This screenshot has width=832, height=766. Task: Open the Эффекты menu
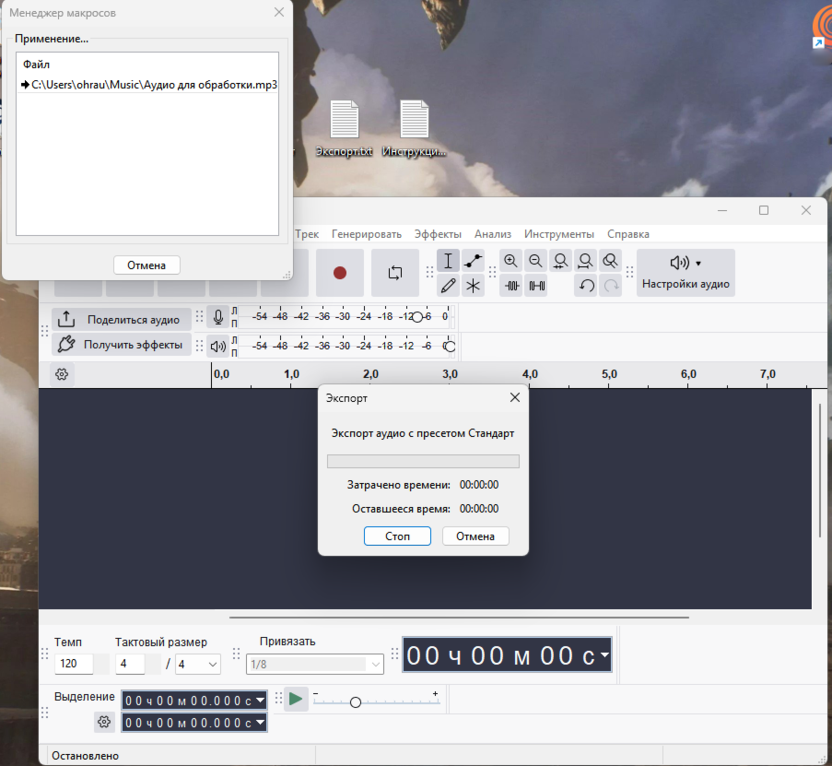[x=438, y=234]
